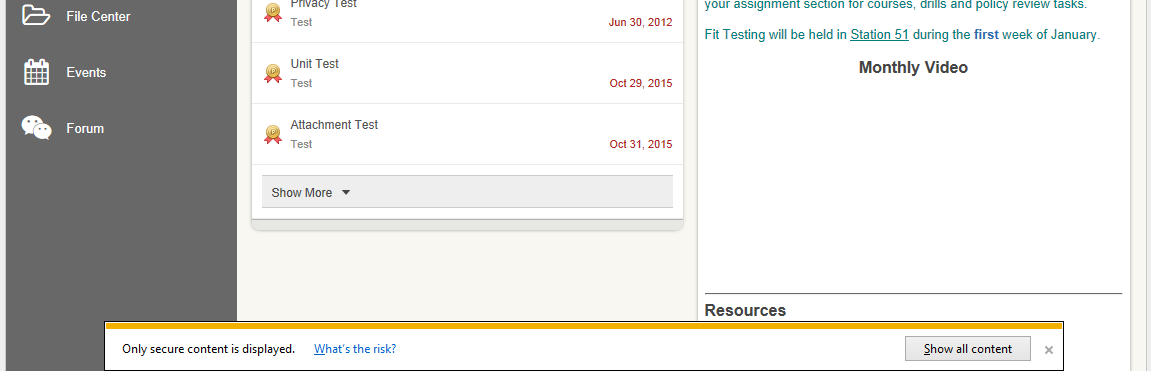The width and height of the screenshot is (1151, 371).
Task: Open the Station 51 link
Action: 879,35
